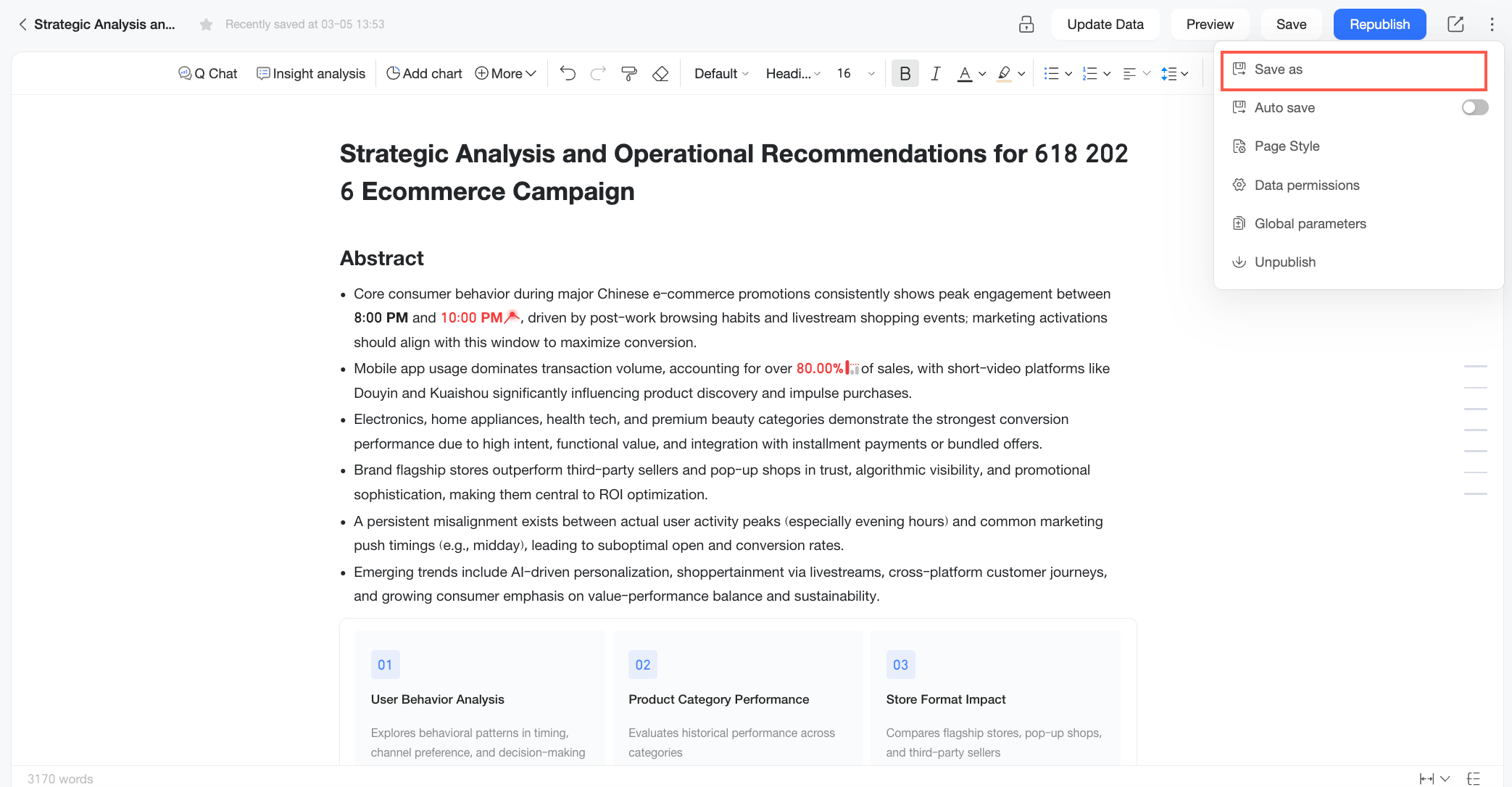
Task: Click the 03 card number badge
Action: [900, 665]
